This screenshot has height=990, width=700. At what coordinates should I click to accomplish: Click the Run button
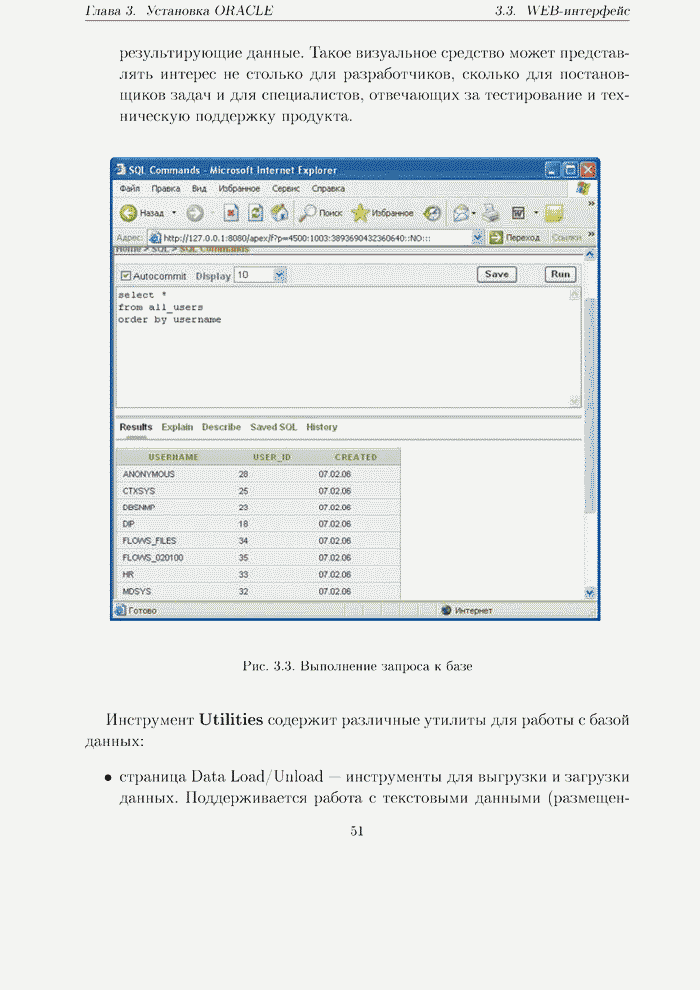(x=560, y=274)
